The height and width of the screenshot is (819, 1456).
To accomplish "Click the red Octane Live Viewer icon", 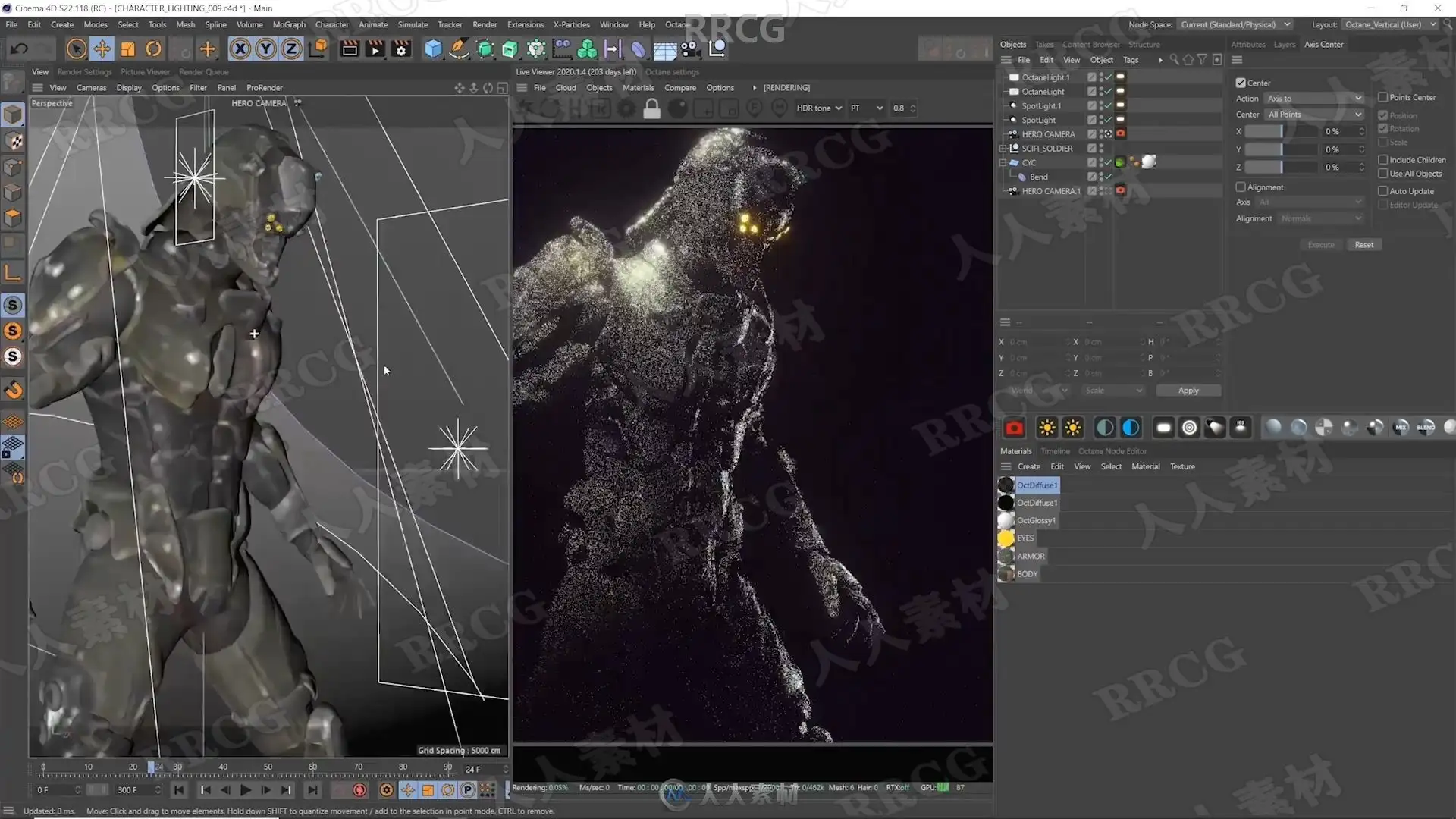I will pos(1014,428).
